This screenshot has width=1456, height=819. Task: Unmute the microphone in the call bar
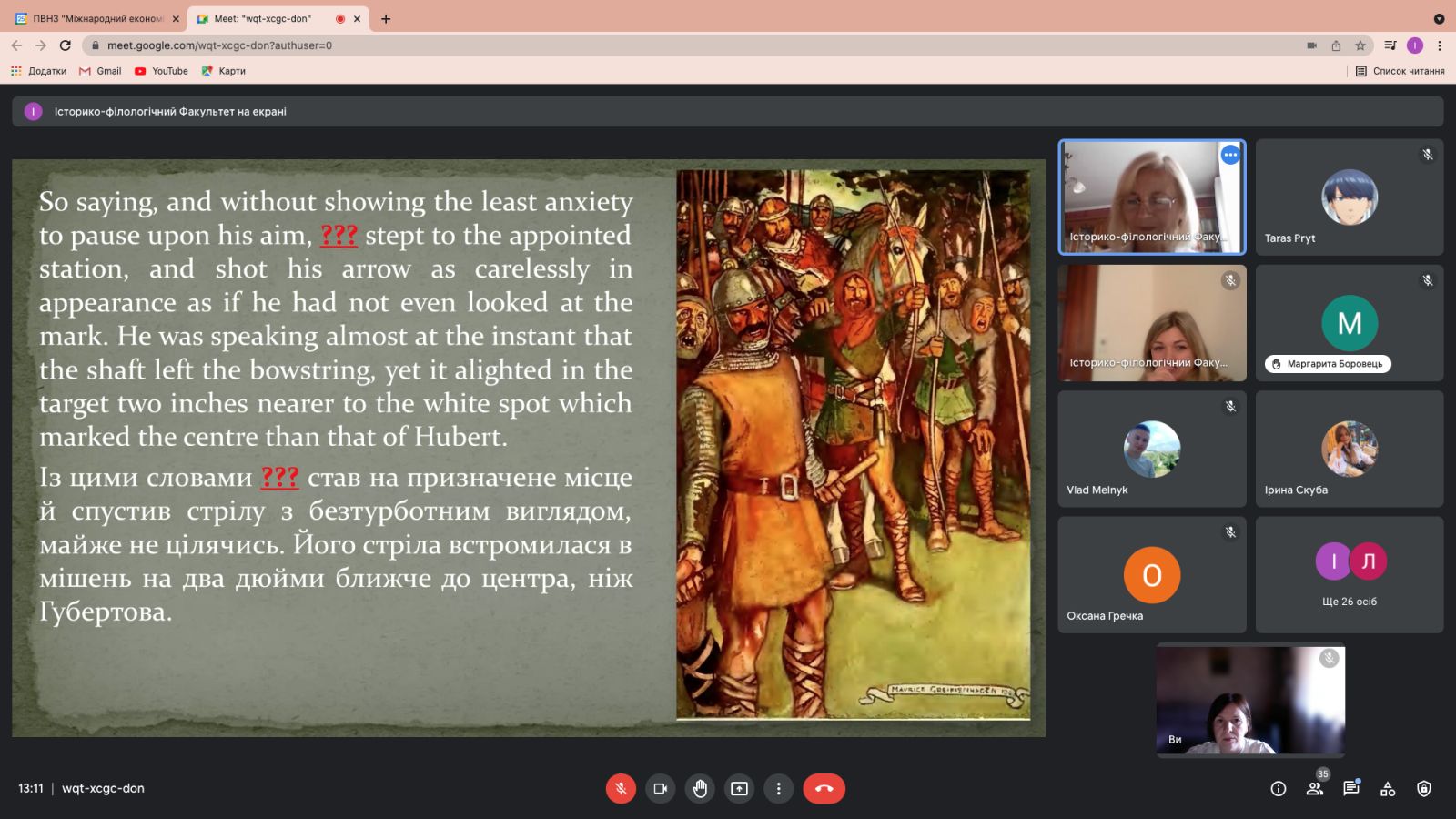621,788
